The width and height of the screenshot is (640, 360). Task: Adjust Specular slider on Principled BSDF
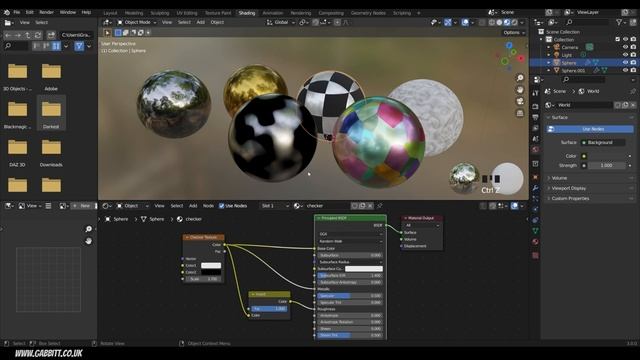[350, 296]
